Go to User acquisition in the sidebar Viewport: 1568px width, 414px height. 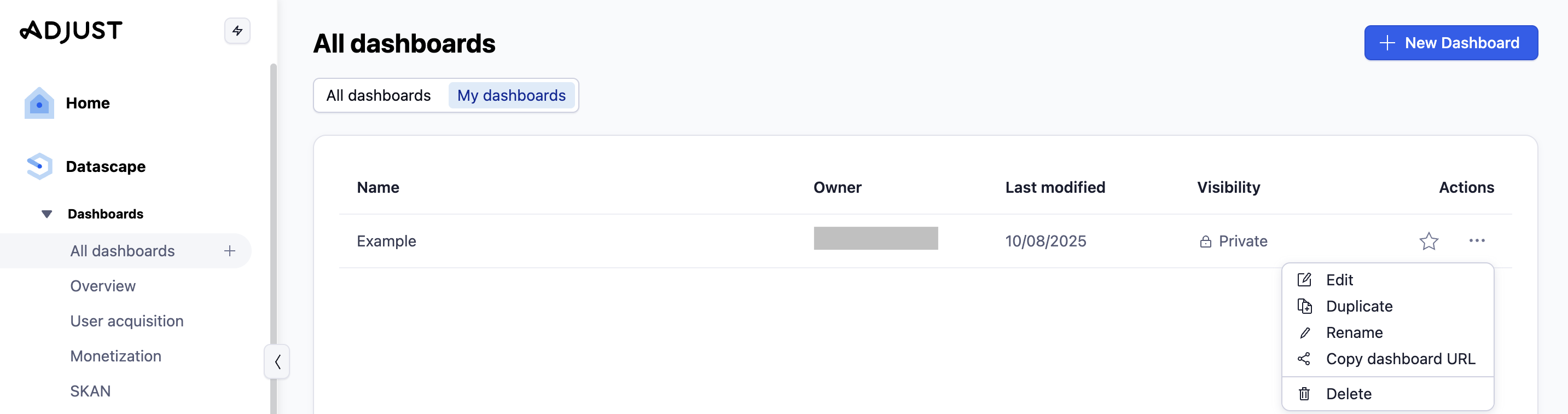pyautogui.click(x=126, y=321)
